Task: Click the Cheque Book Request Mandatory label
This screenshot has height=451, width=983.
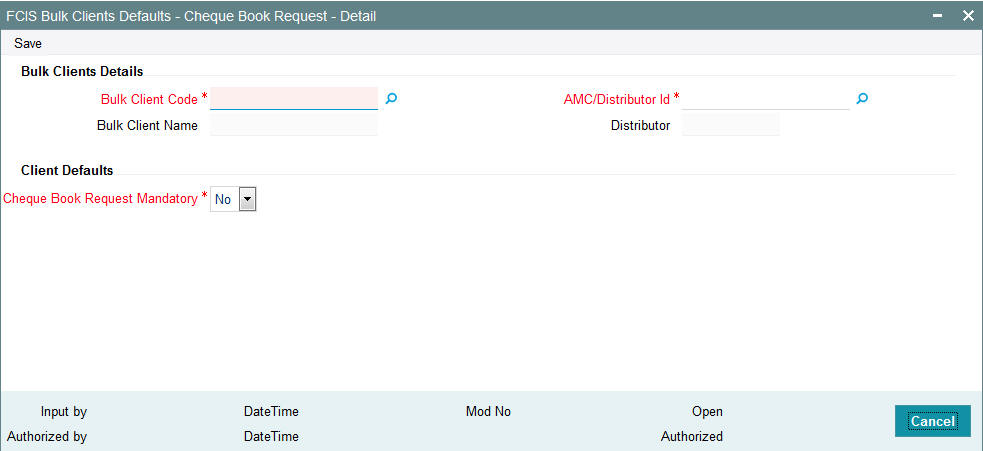Action: [100, 199]
